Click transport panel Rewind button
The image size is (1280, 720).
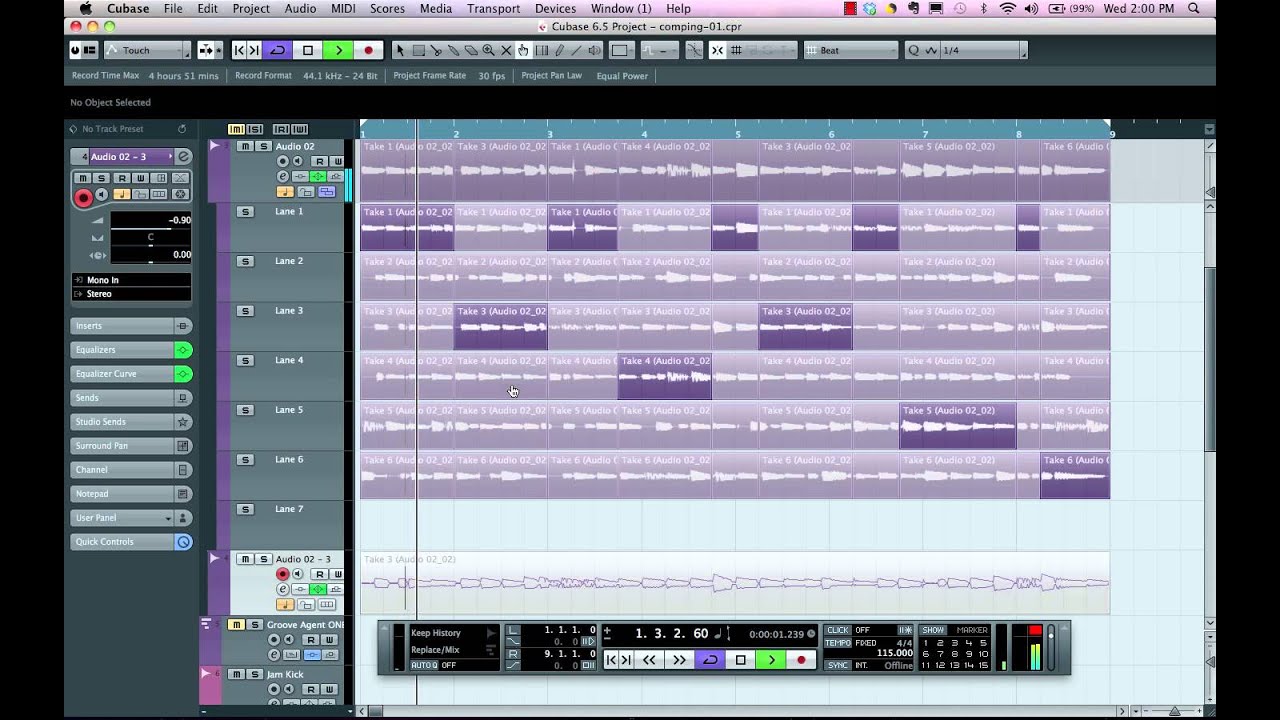point(649,660)
